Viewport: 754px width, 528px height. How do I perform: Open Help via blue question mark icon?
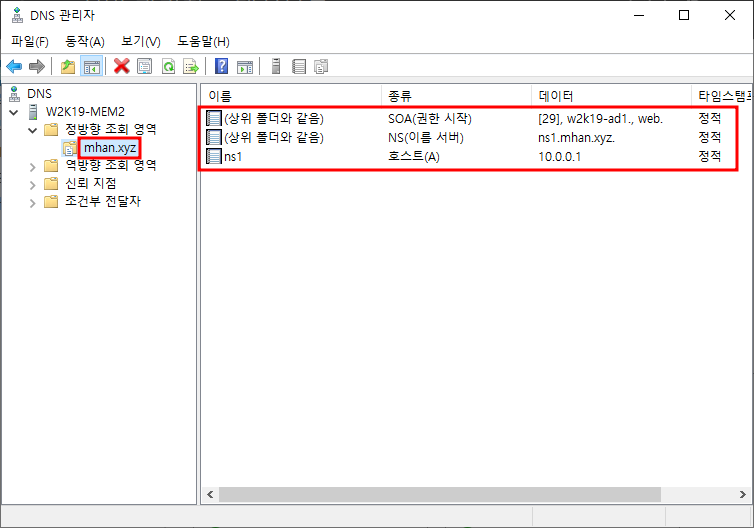[x=221, y=66]
